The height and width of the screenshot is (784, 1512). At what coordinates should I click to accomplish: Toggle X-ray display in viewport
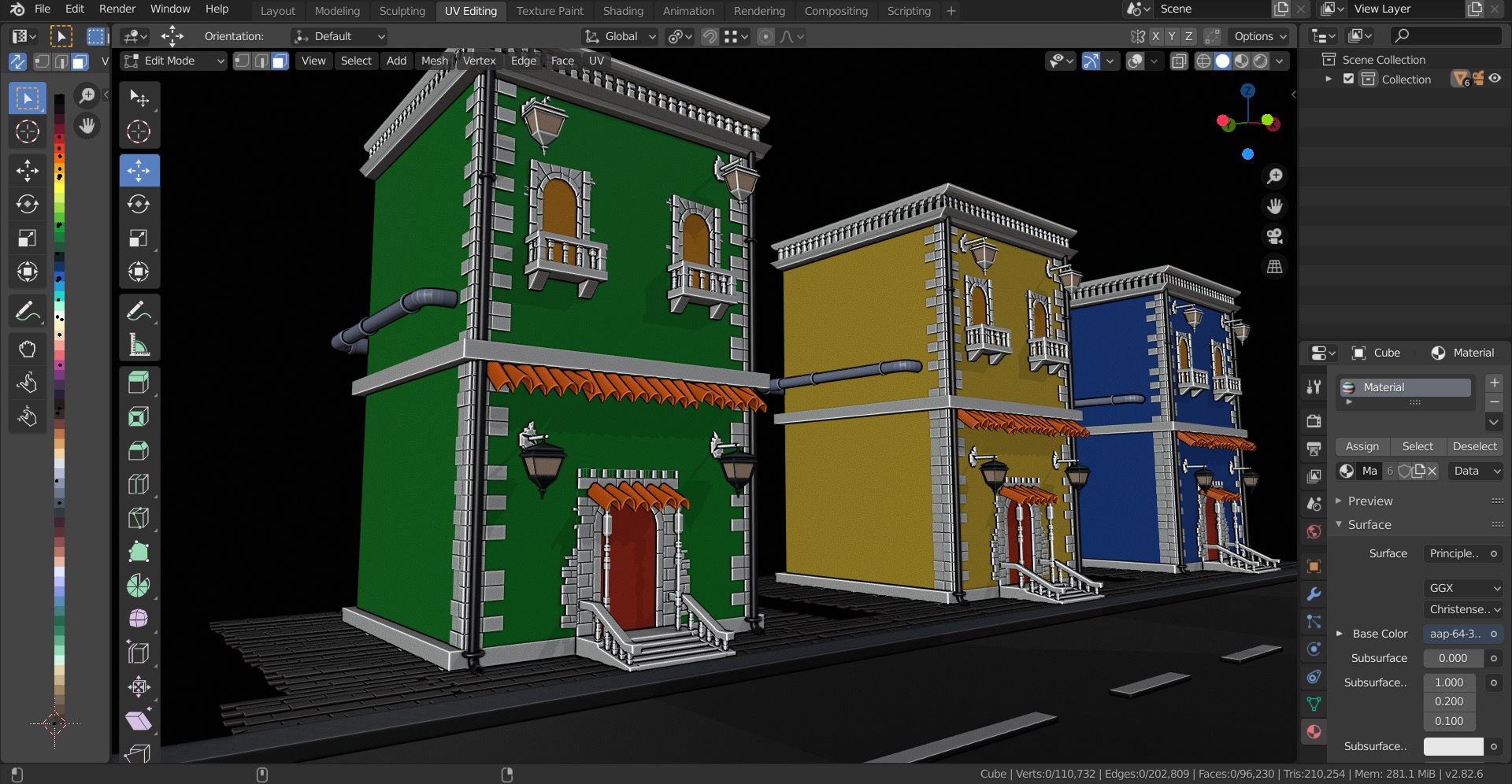coord(1179,61)
